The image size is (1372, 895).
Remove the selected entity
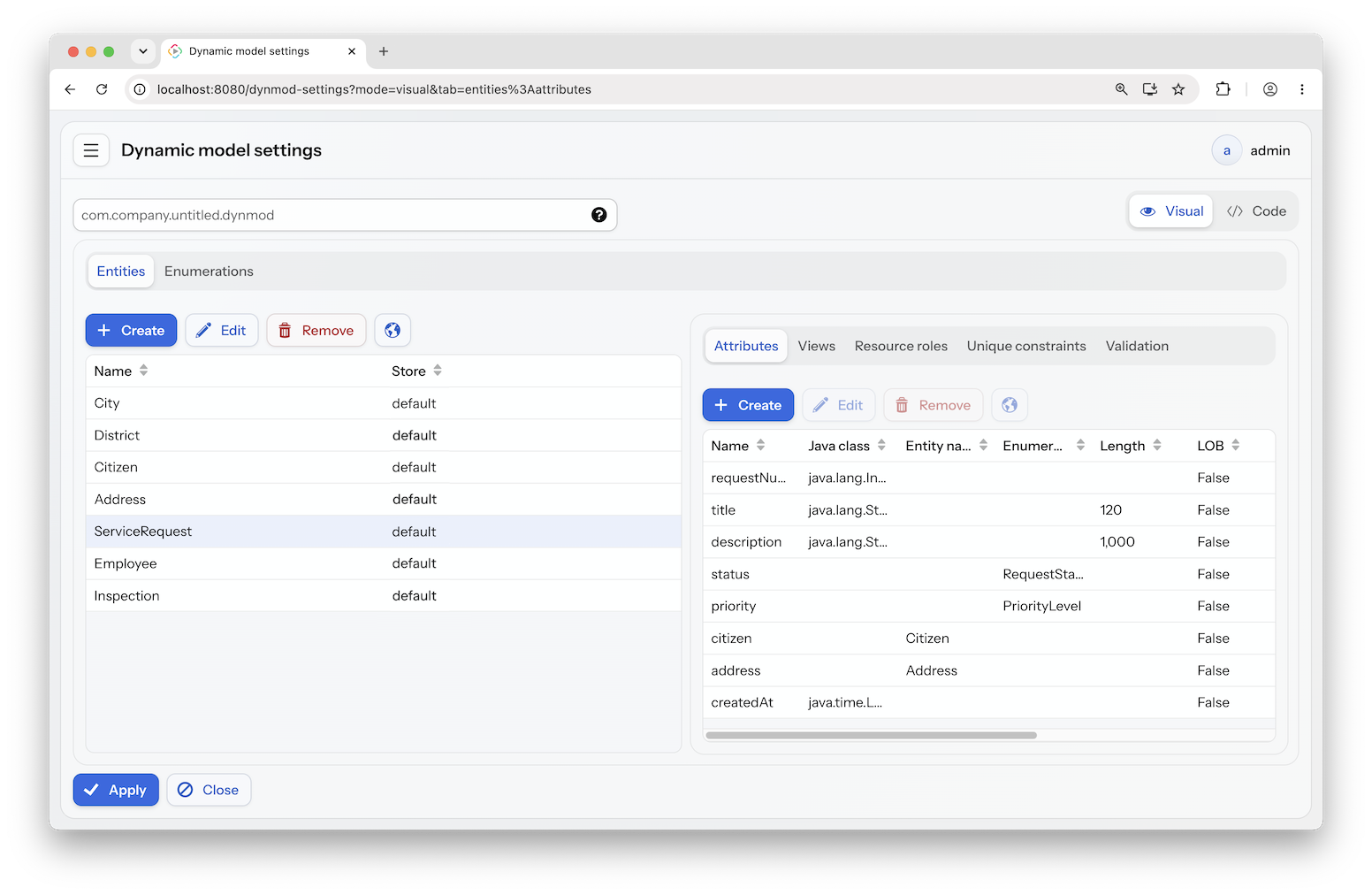point(316,330)
